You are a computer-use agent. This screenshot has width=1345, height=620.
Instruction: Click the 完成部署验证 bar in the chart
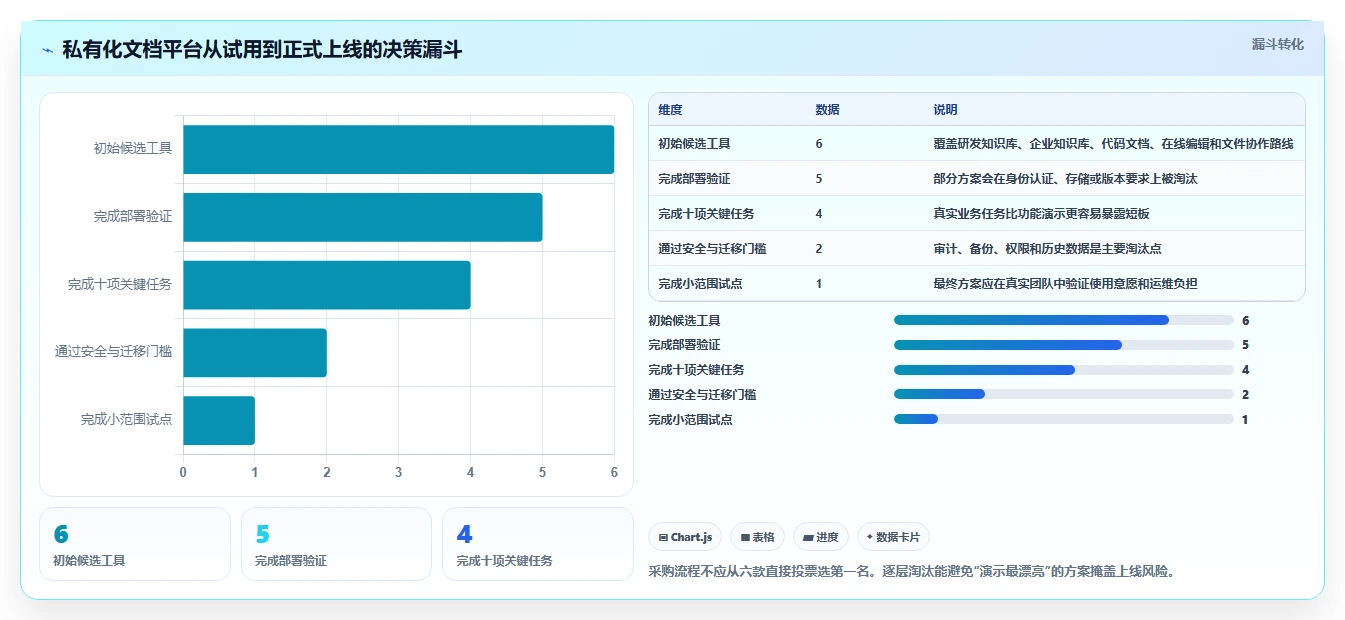pos(362,217)
